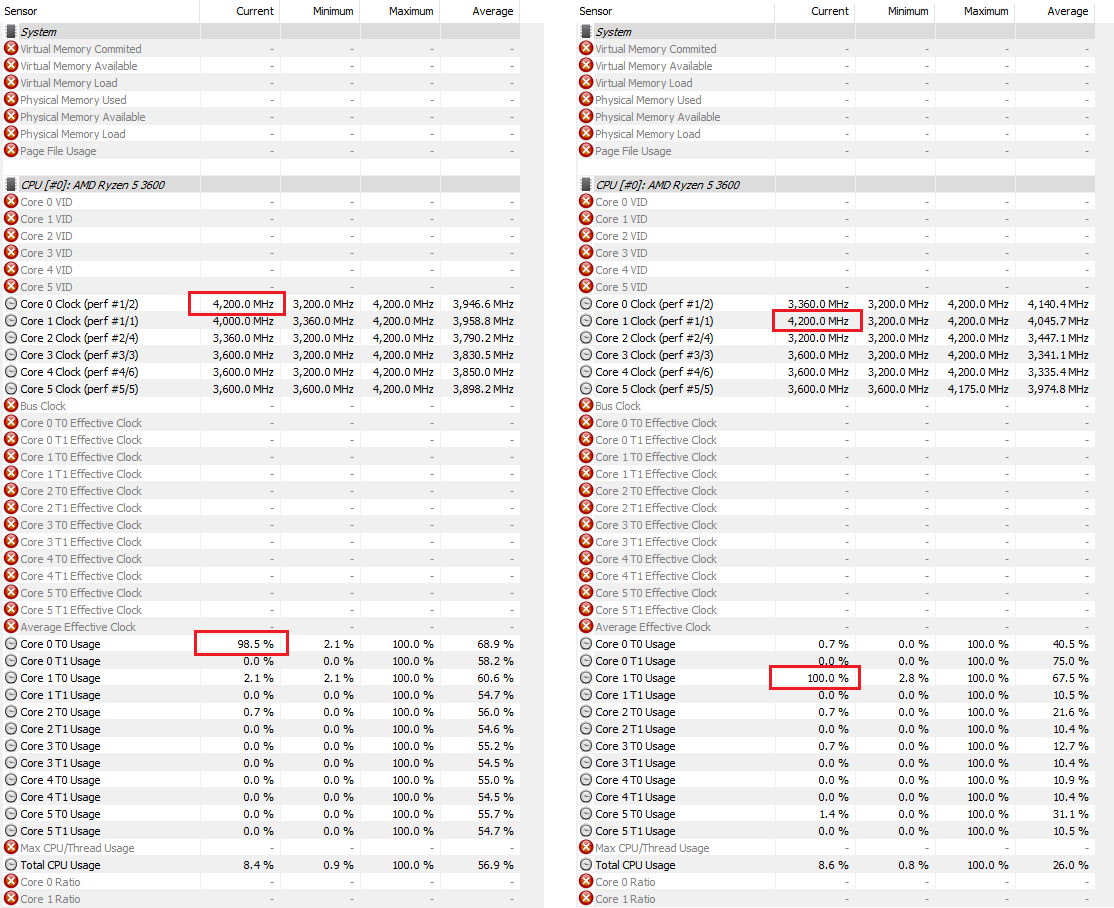The image size is (1114, 908).
Task: Click red X icon beside Bus Clock in right panel
Action: click(x=586, y=406)
